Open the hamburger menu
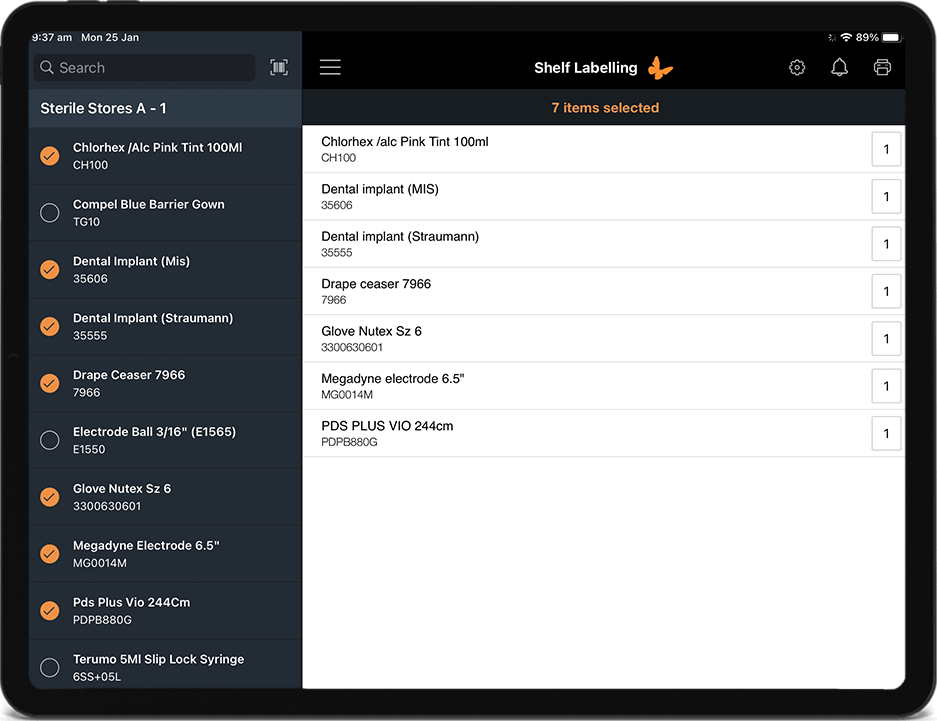Image resolution: width=937 pixels, height=721 pixels. pyautogui.click(x=330, y=67)
